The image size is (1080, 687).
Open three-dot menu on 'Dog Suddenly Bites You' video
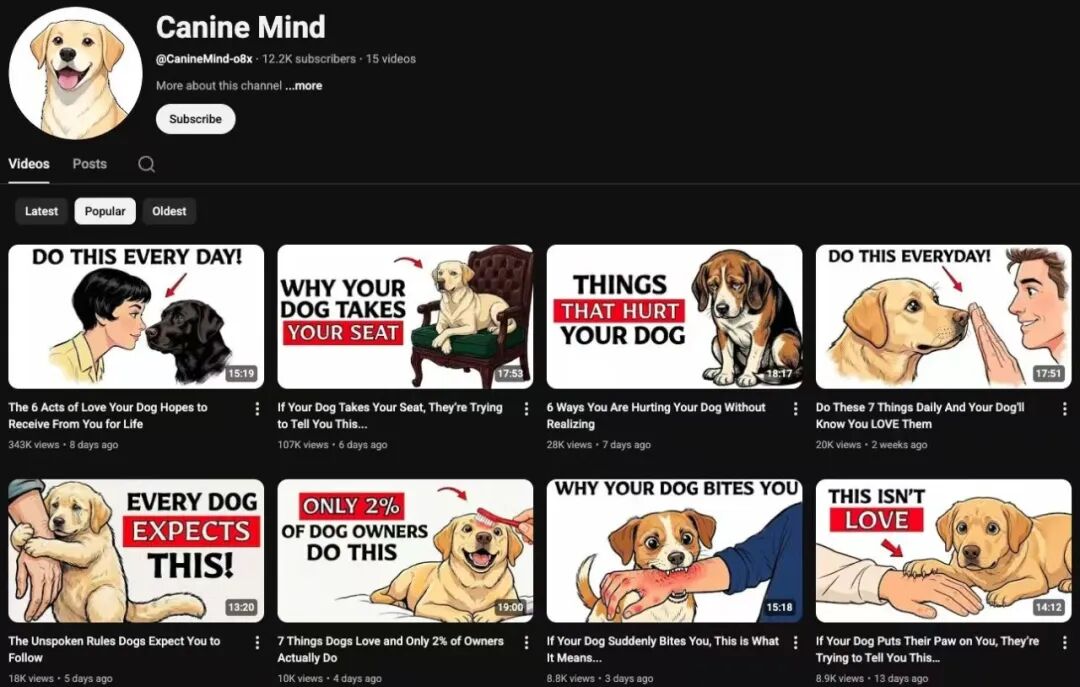click(796, 642)
